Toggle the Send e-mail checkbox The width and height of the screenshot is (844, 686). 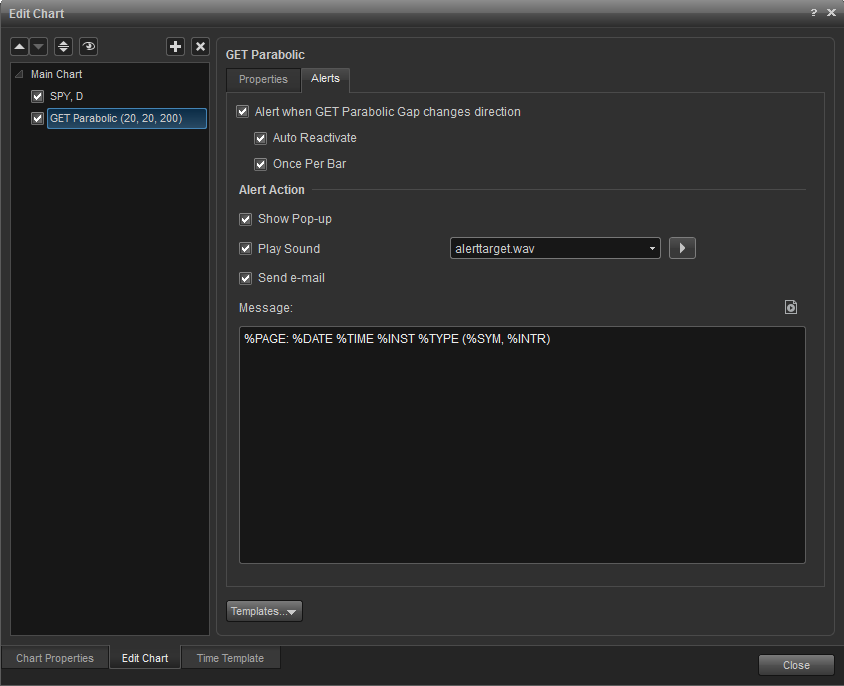245,278
